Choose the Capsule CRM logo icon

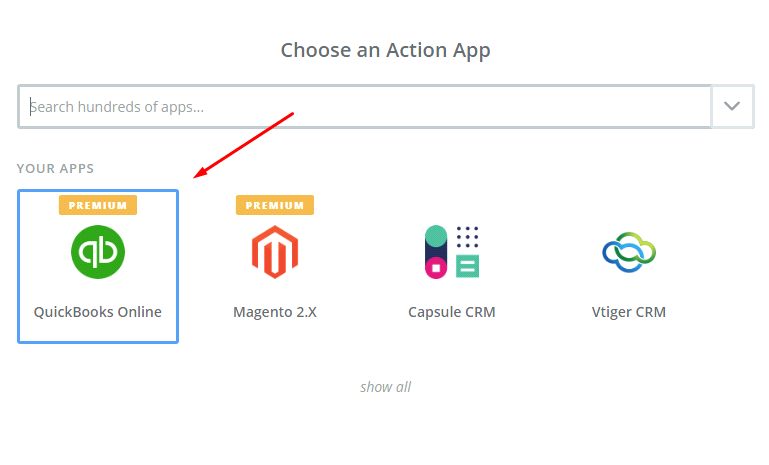[x=452, y=252]
